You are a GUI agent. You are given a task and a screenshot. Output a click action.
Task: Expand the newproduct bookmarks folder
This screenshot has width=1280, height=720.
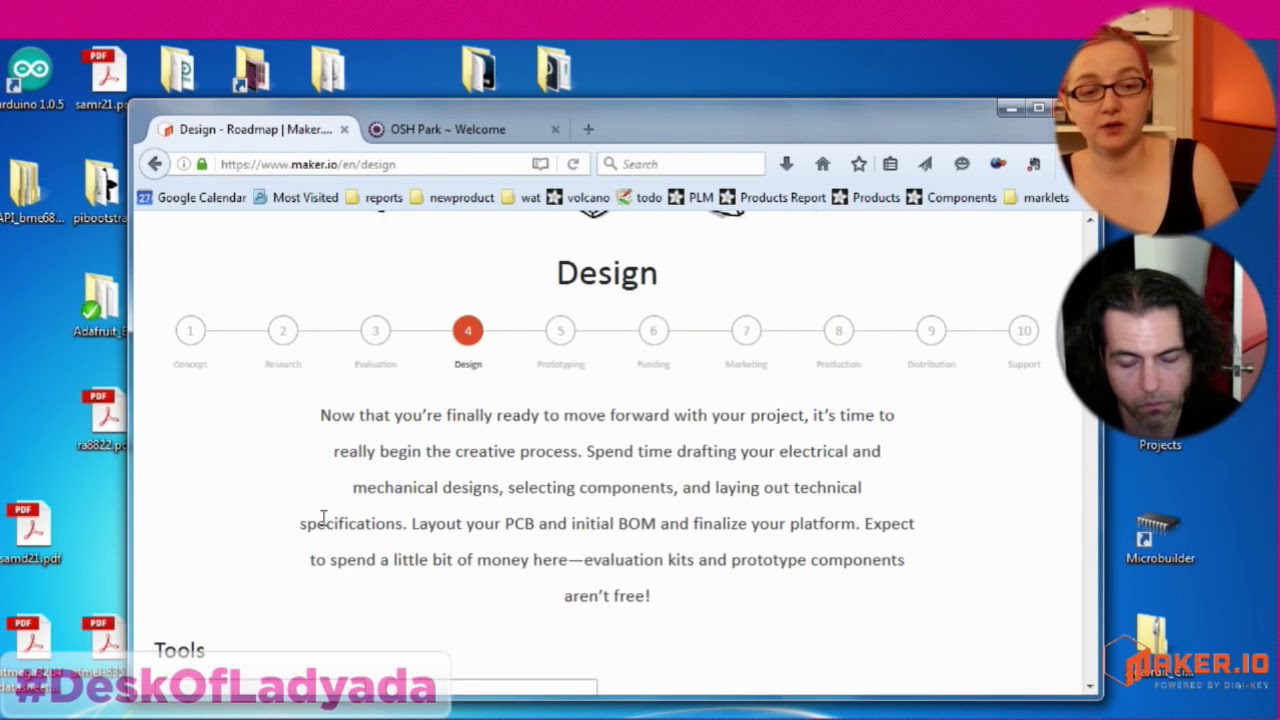452,198
